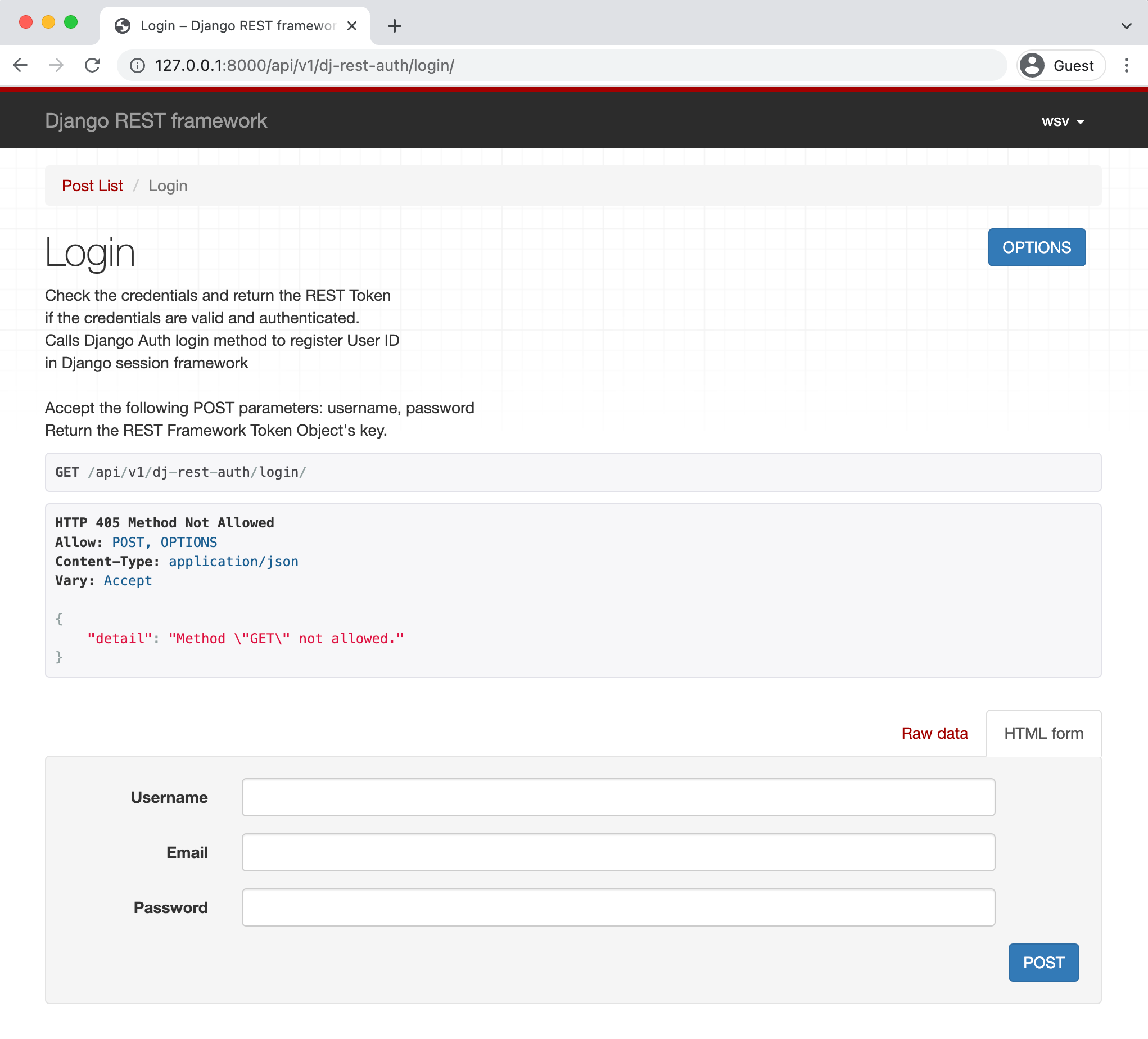Open the Django REST framework brand link
Image resolution: width=1148 pixels, height=1039 pixels.
point(156,121)
